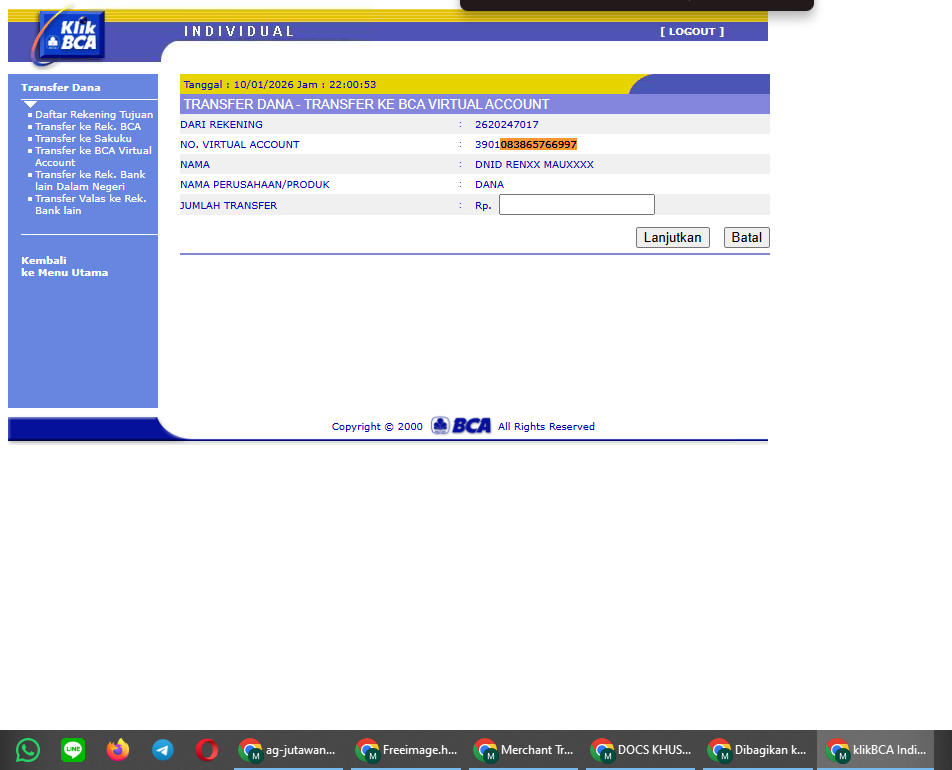Click the NO. VIRTUAL ACCOUNT label
The width and height of the screenshot is (952, 770).
(x=240, y=145)
